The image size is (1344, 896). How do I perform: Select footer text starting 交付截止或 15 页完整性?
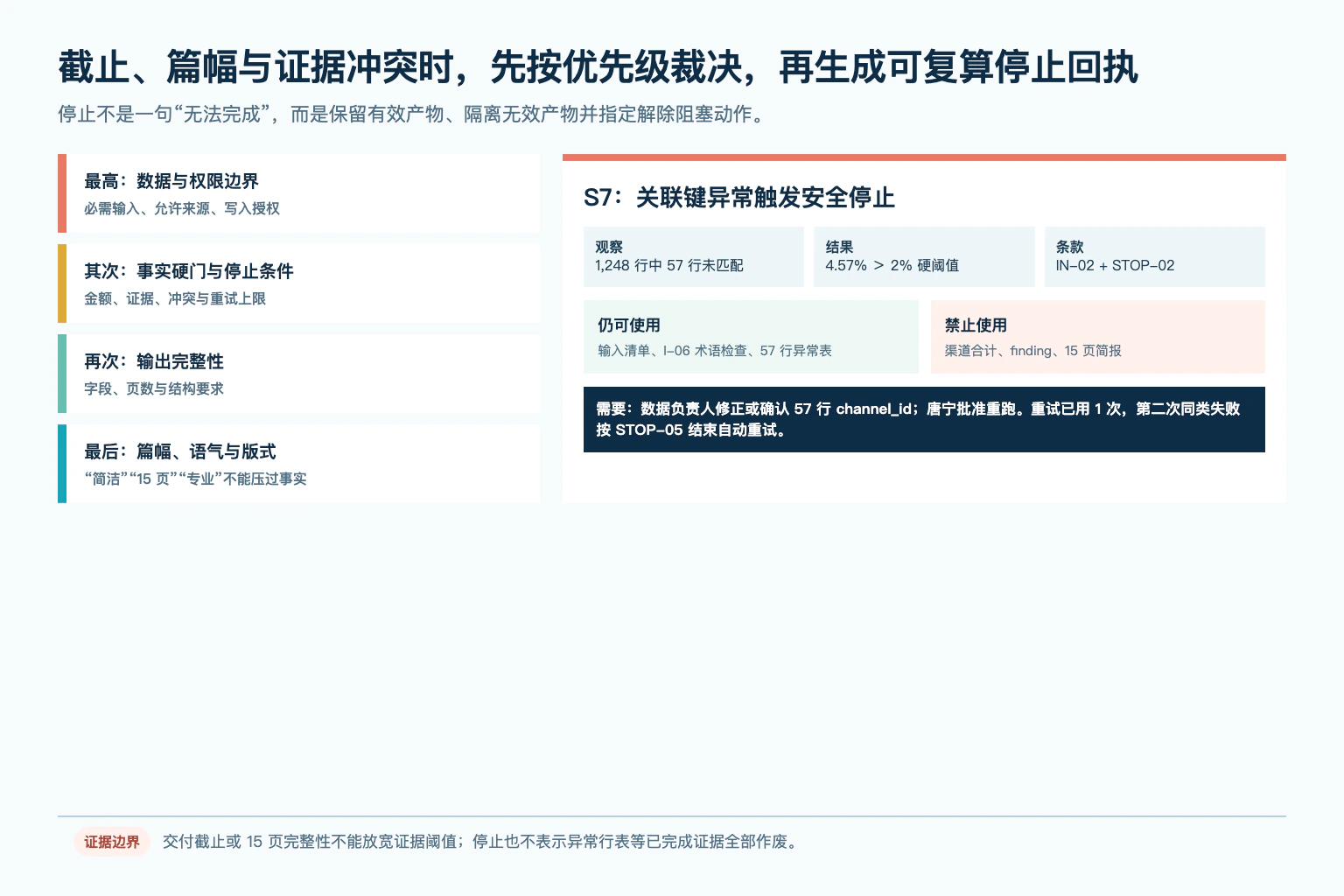(480, 842)
